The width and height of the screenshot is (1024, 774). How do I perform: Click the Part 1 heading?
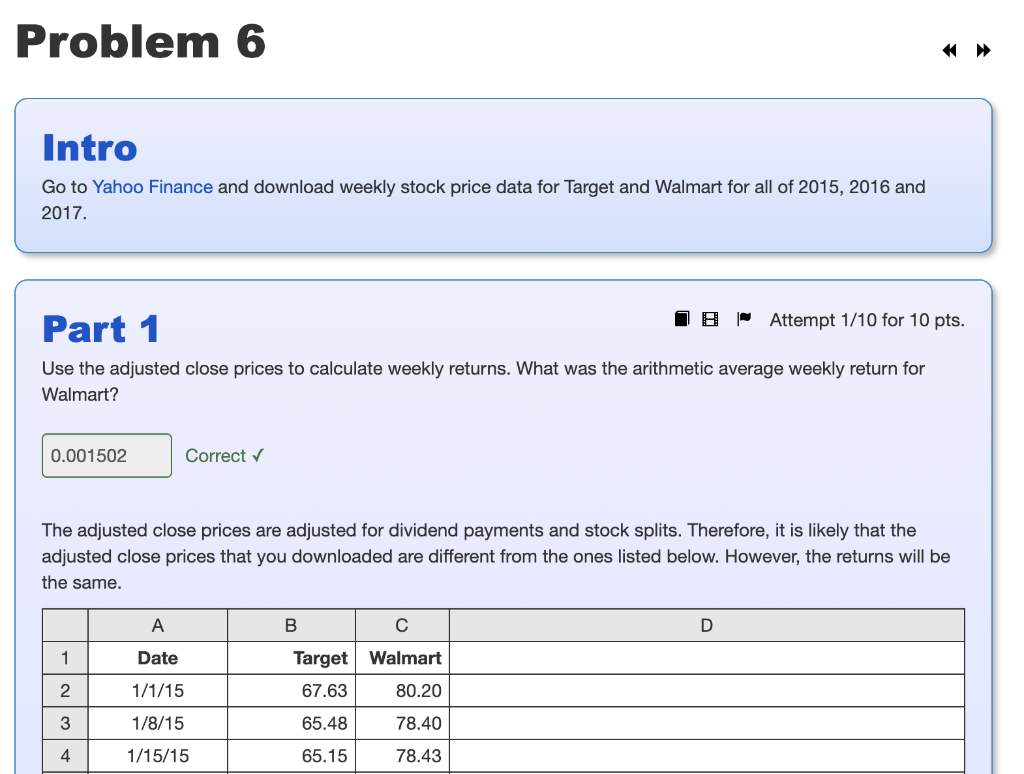tap(99, 329)
